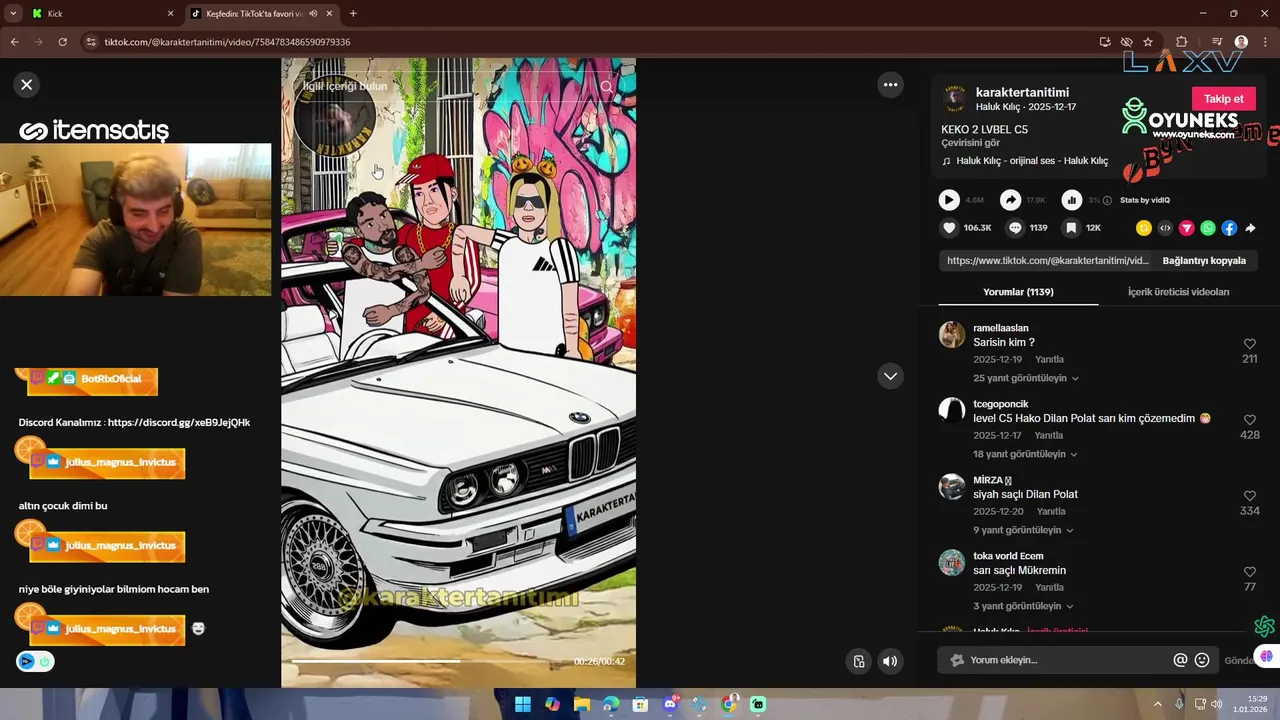Like tcegoponcik's comment heart

pyautogui.click(x=1249, y=420)
